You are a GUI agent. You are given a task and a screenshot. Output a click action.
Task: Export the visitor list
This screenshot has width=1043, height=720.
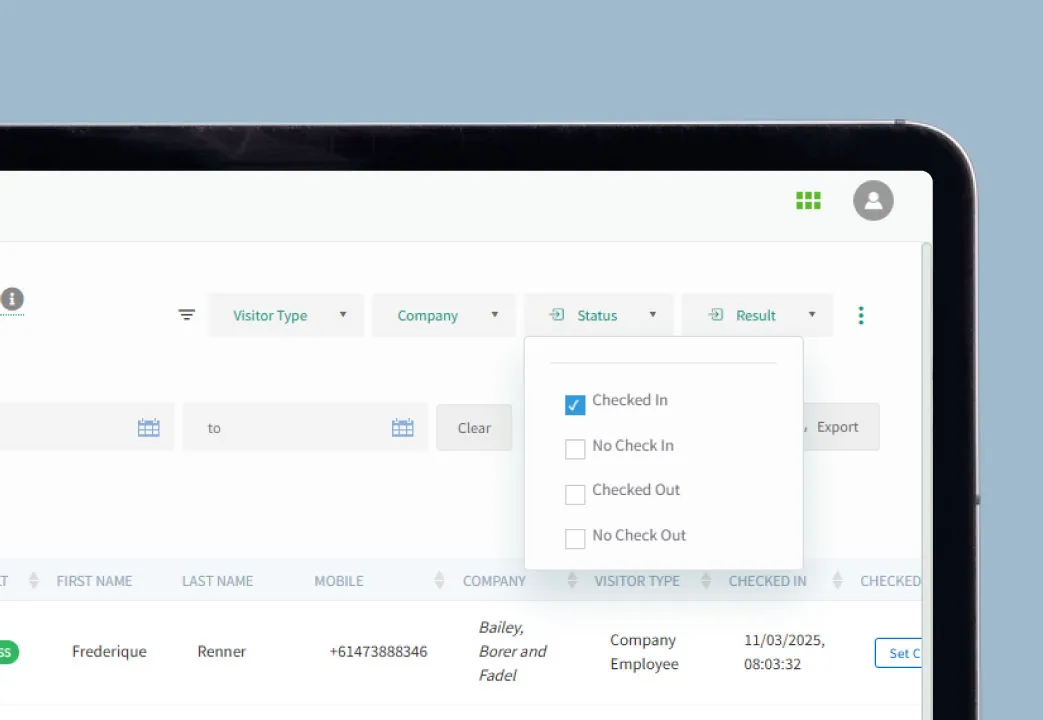coord(839,427)
